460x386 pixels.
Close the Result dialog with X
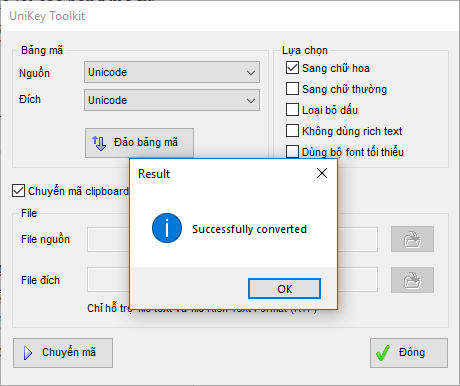[322, 173]
